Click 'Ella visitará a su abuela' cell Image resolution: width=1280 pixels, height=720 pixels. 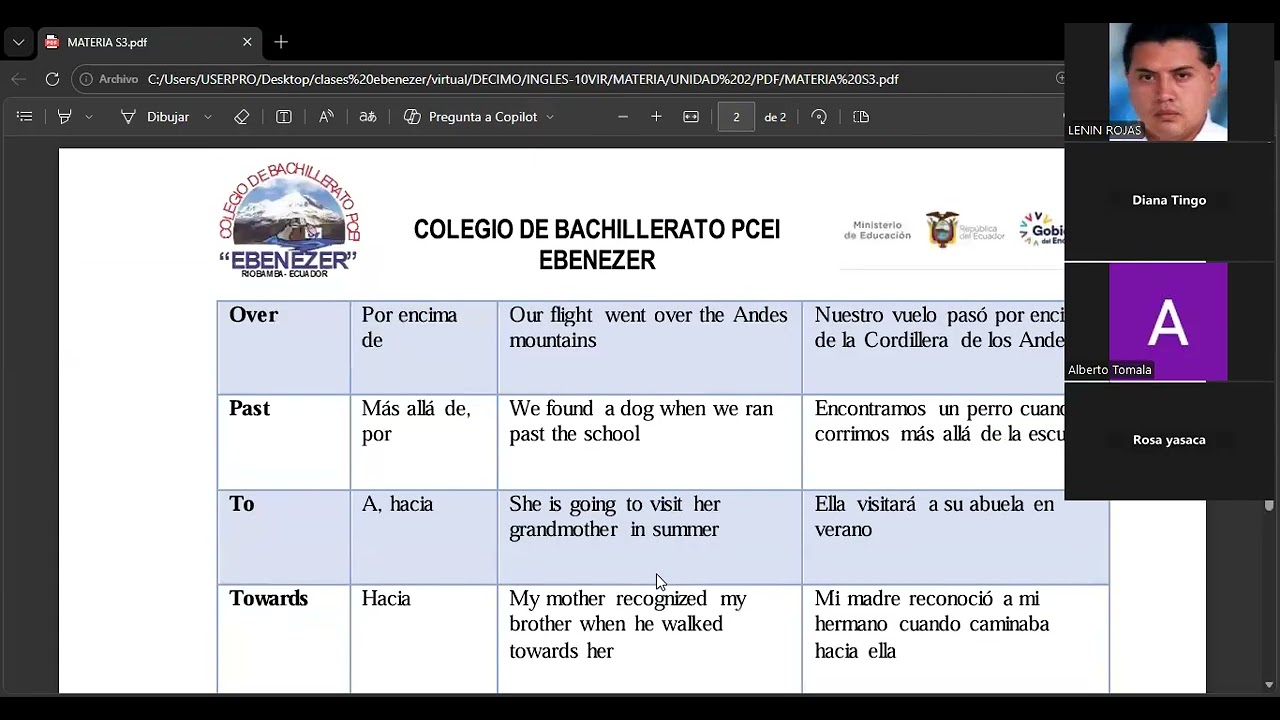pyautogui.click(x=955, y=537)
